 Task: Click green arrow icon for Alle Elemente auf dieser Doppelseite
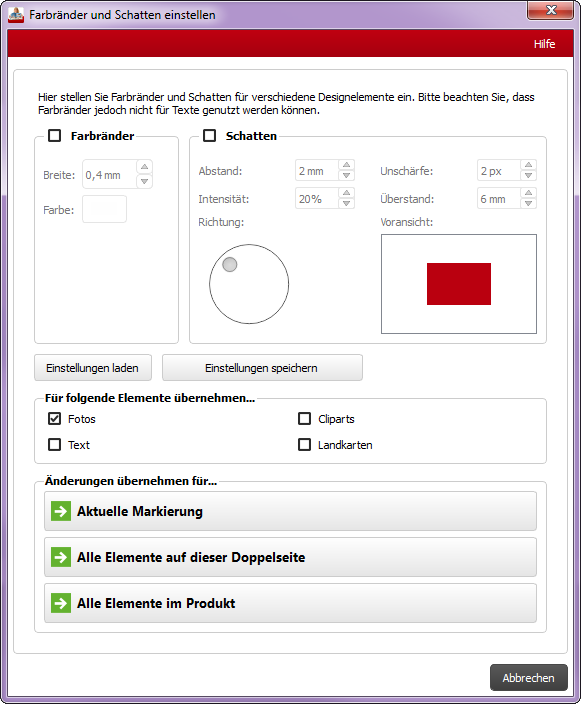[x=61, y=557]
